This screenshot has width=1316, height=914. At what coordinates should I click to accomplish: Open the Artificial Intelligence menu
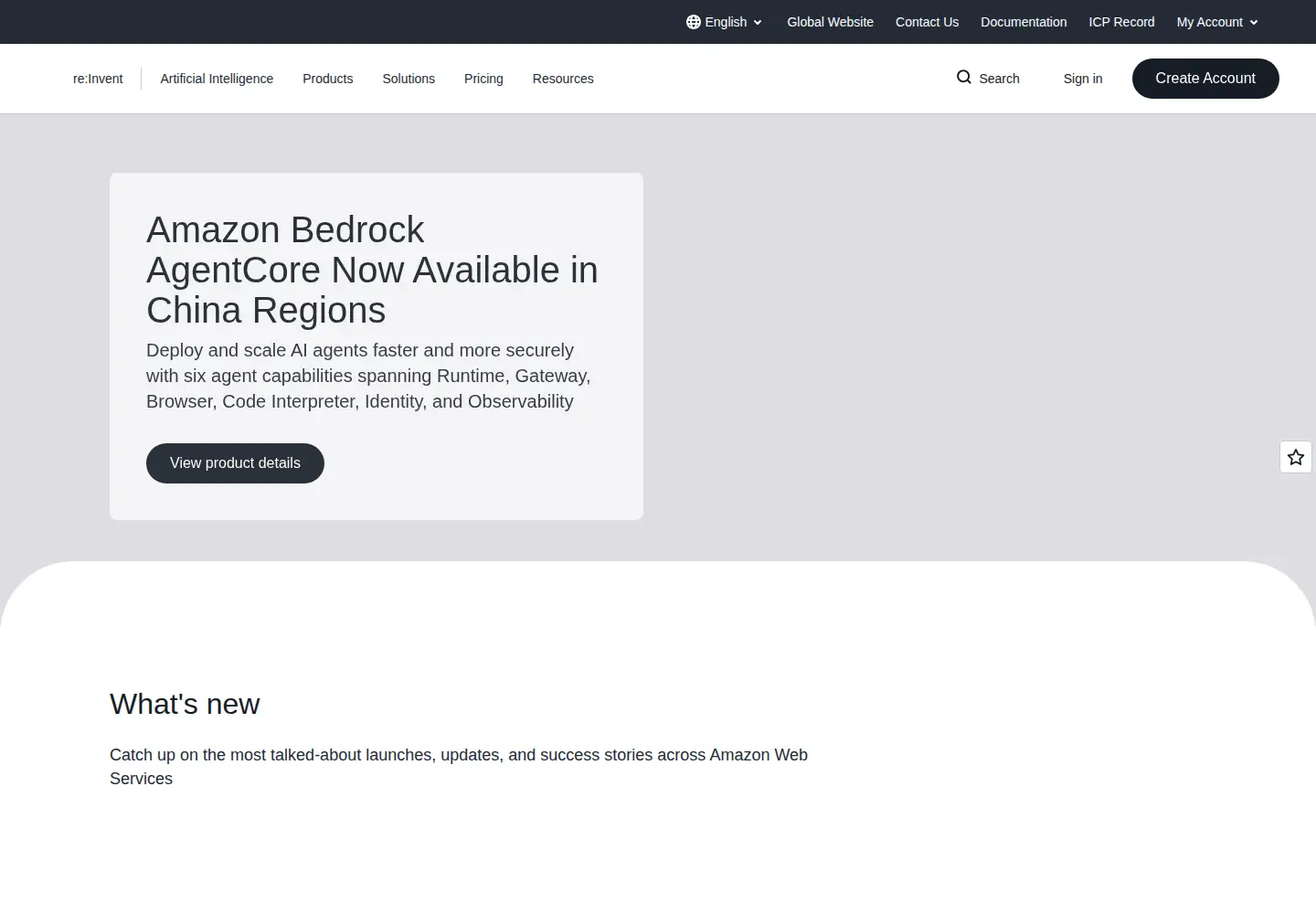217,79
